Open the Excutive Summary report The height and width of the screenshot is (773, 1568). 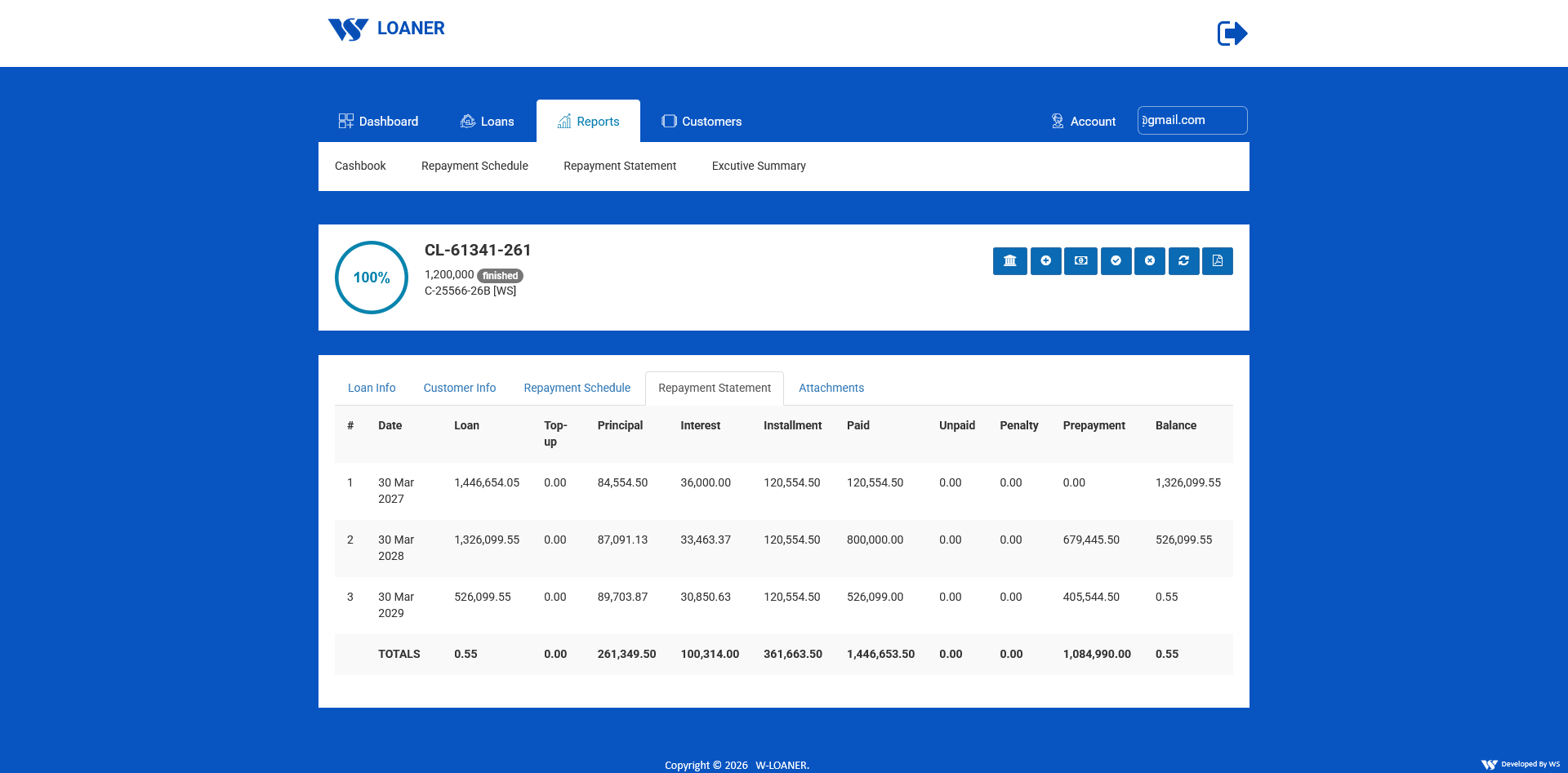pos(759,166)
